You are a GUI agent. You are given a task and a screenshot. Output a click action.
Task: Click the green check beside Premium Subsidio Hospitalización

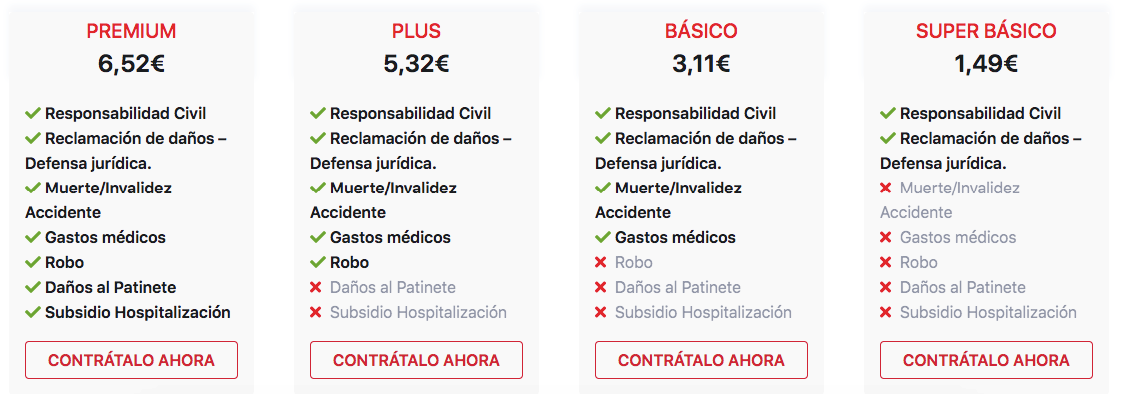[32, 313]
